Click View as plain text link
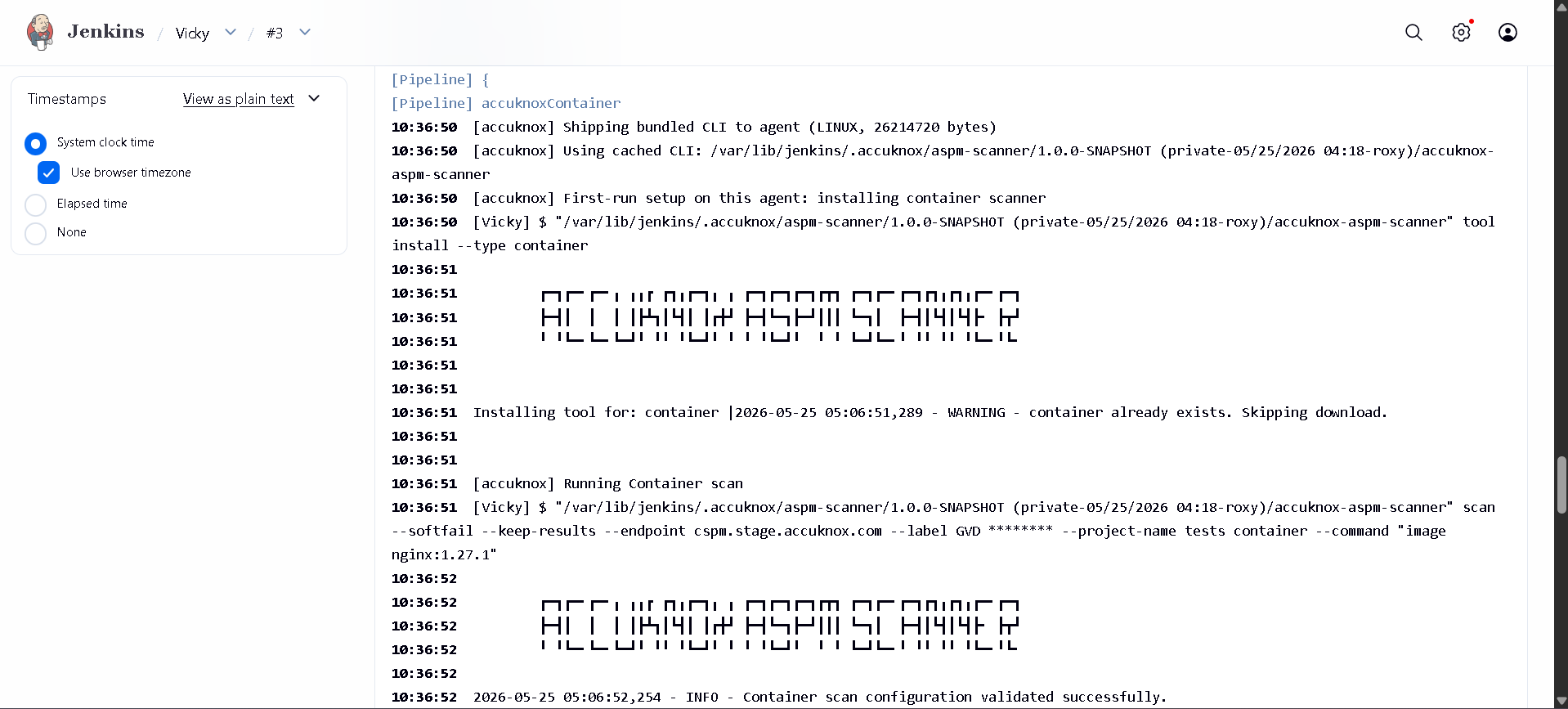Screen dimensions: 1568x709 (238, 99)
